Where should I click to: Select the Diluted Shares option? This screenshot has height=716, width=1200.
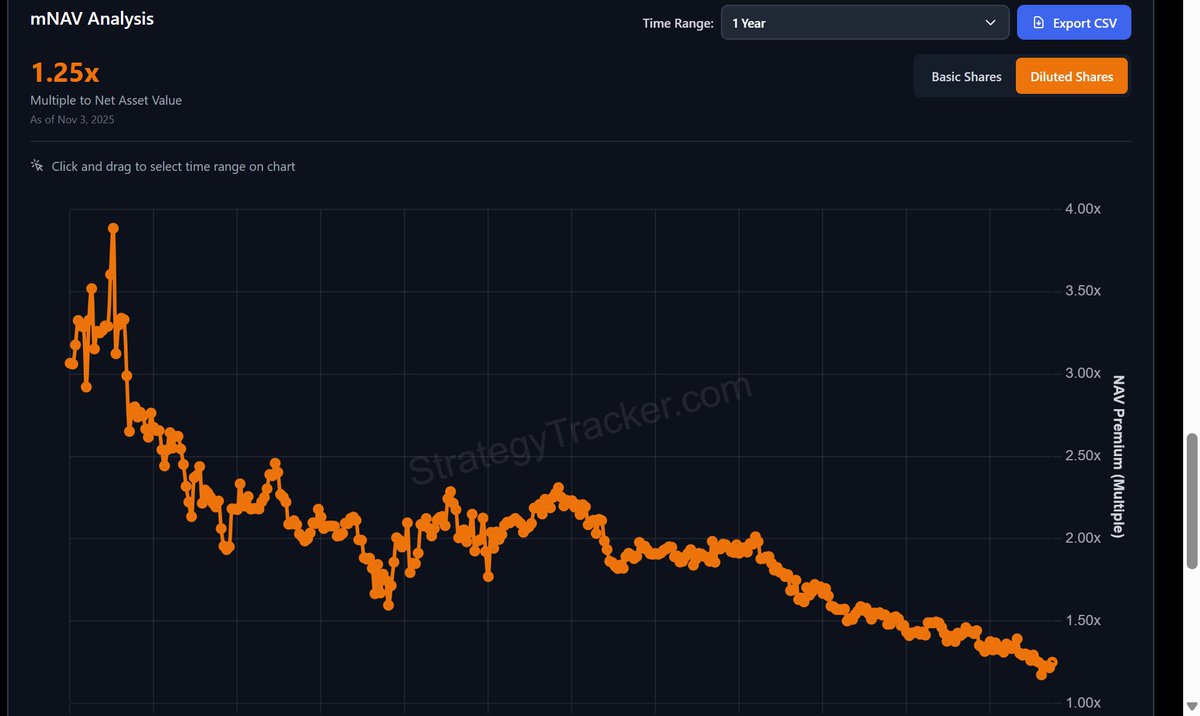click(1072, 77)
